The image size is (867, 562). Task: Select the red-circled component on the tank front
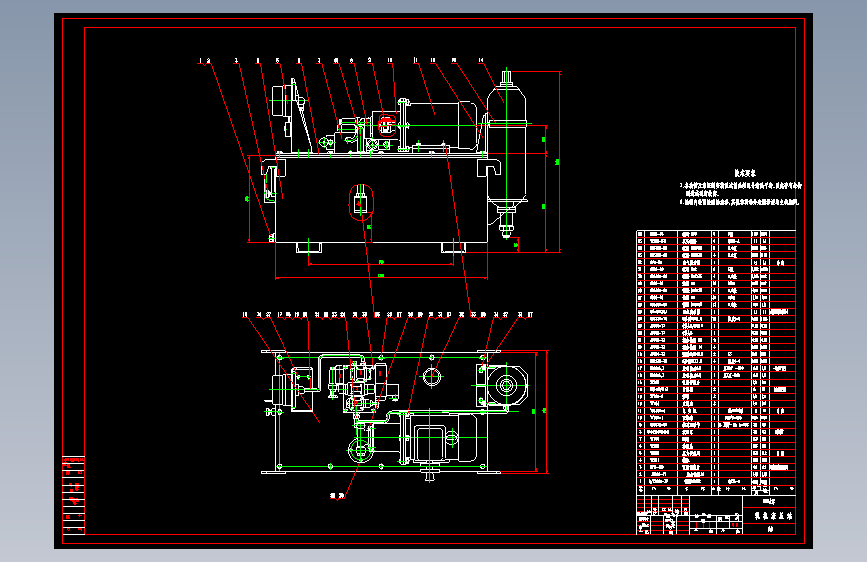point(361,202)
